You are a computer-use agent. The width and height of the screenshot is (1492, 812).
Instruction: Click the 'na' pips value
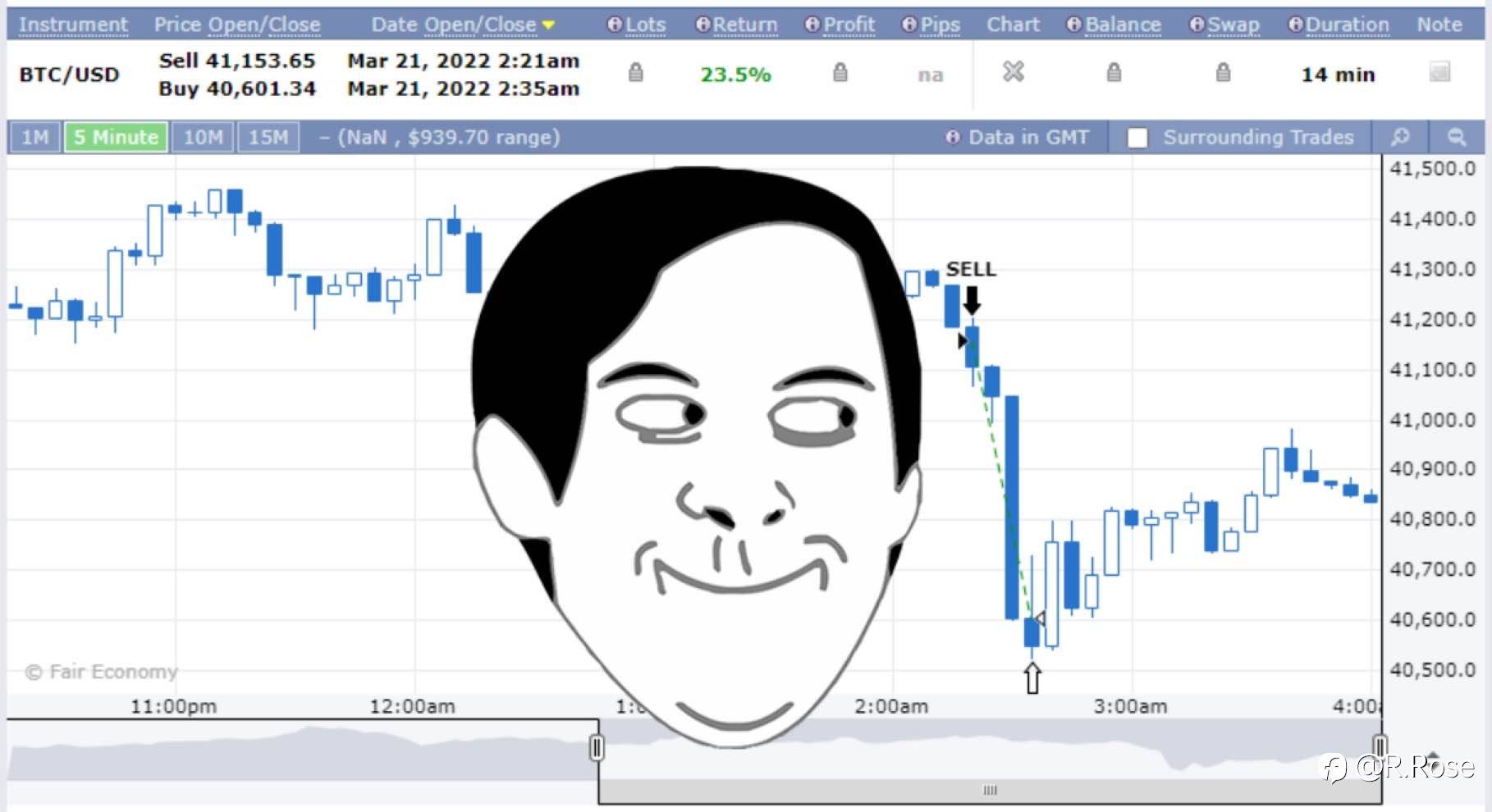tap(931, 75)
